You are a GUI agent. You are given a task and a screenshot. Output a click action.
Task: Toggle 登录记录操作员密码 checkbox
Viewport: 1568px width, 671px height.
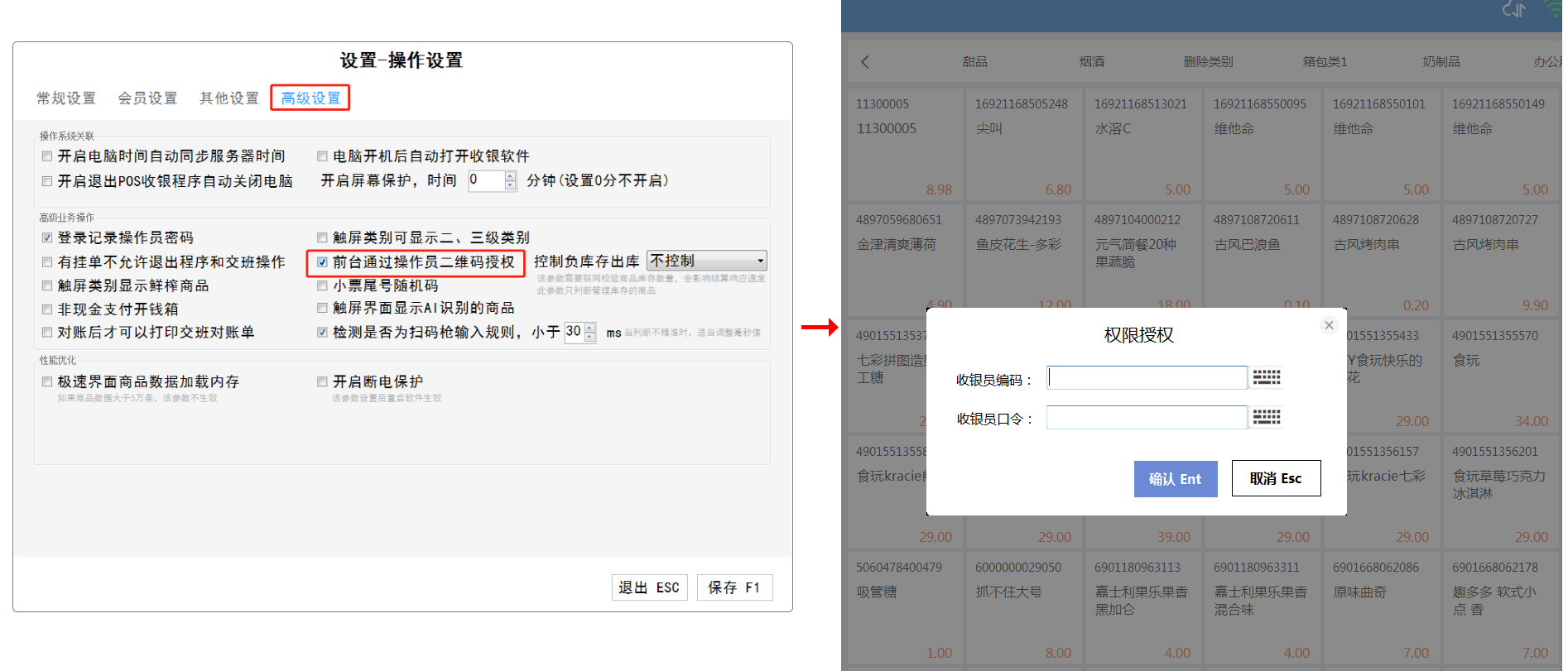click(47, 238)
